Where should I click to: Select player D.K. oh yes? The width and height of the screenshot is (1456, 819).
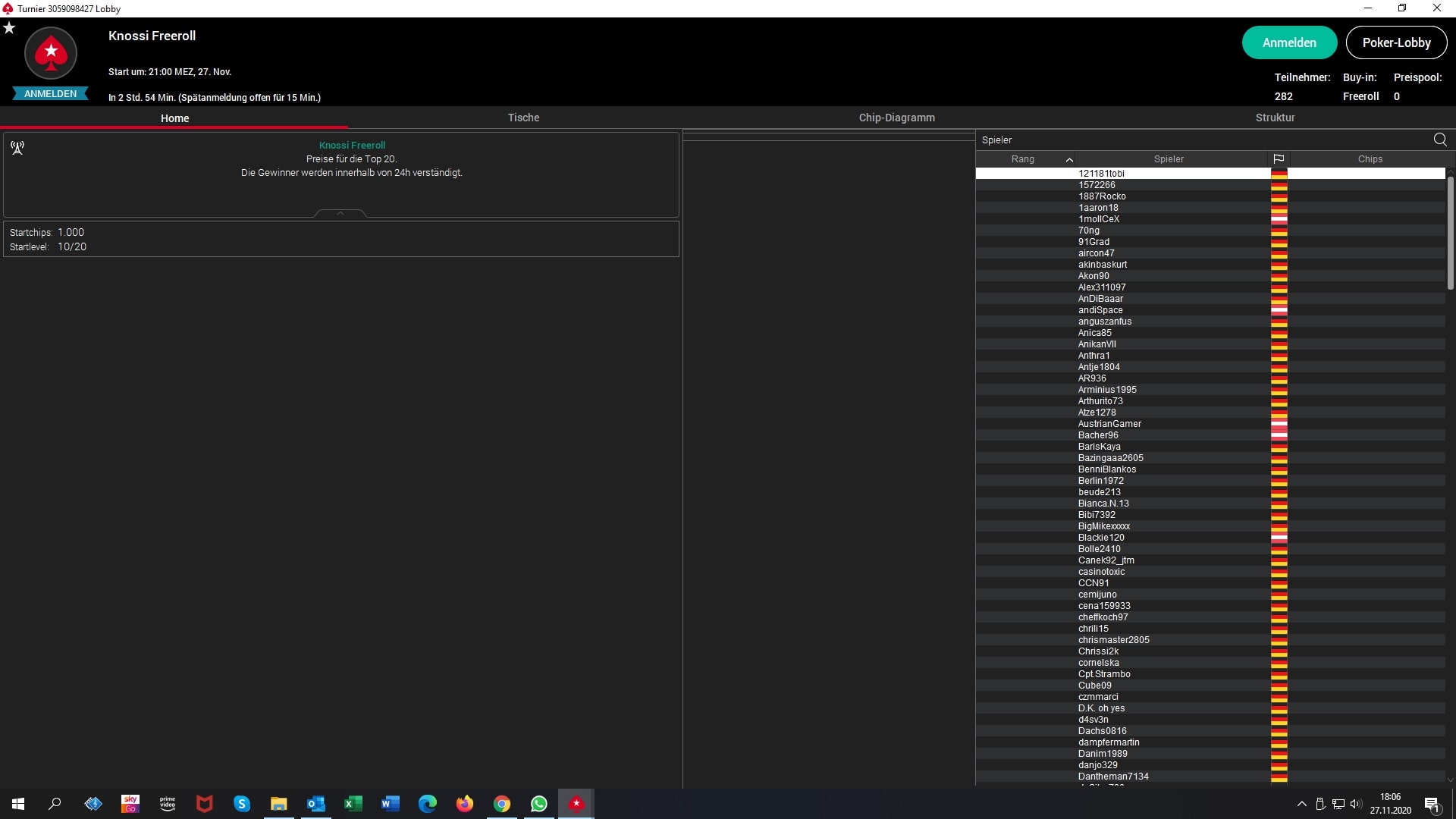1210,708
